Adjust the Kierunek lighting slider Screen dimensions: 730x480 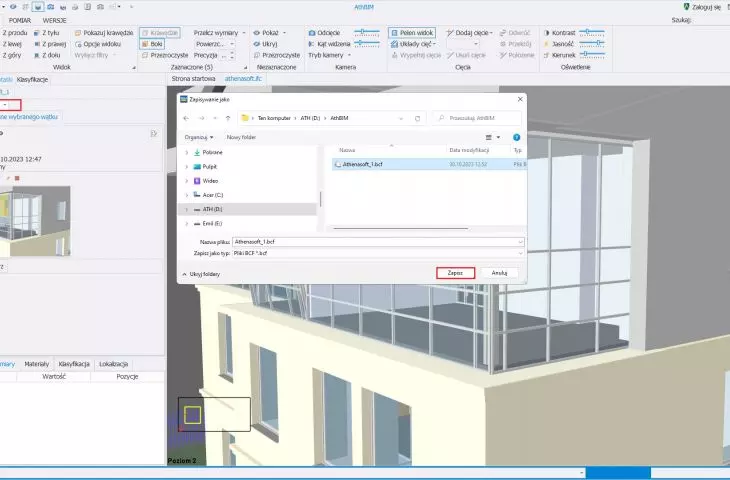coord(592,55)
